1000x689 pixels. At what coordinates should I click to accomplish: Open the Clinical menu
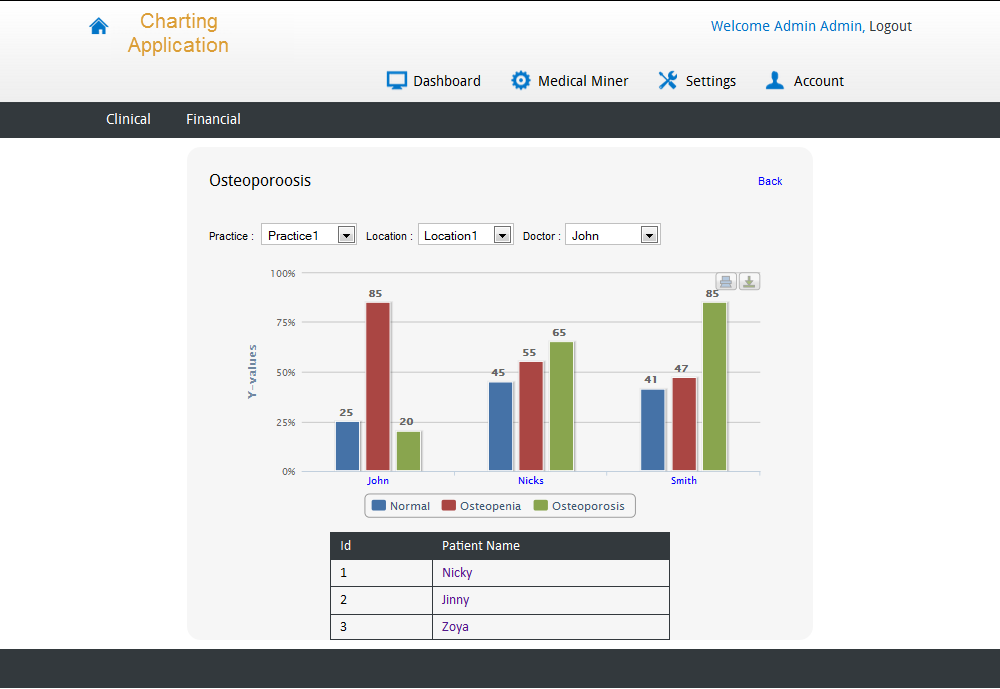click(x=128, y=119)
